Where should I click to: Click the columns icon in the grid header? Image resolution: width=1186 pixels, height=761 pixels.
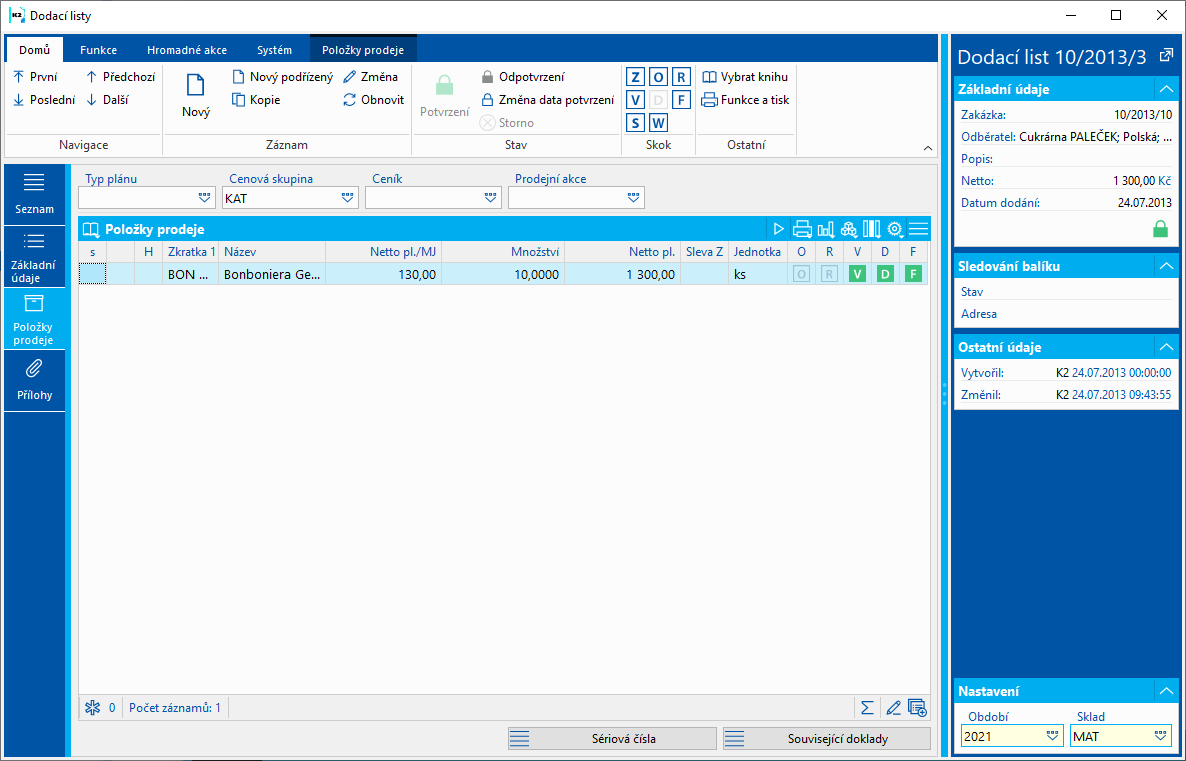coord(871,228)
